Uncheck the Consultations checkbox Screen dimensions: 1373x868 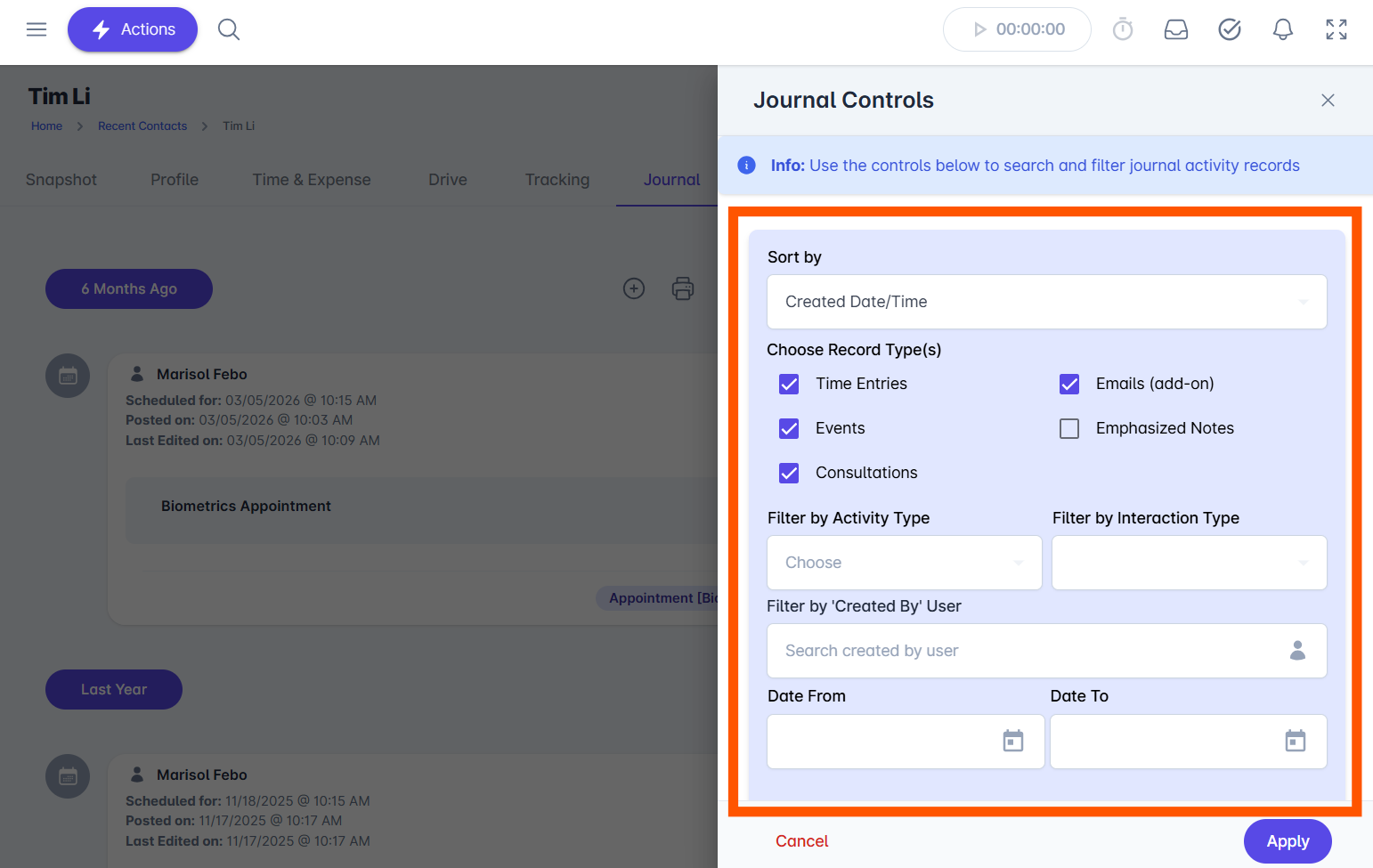pyautogui.click(x=789, y=473)
